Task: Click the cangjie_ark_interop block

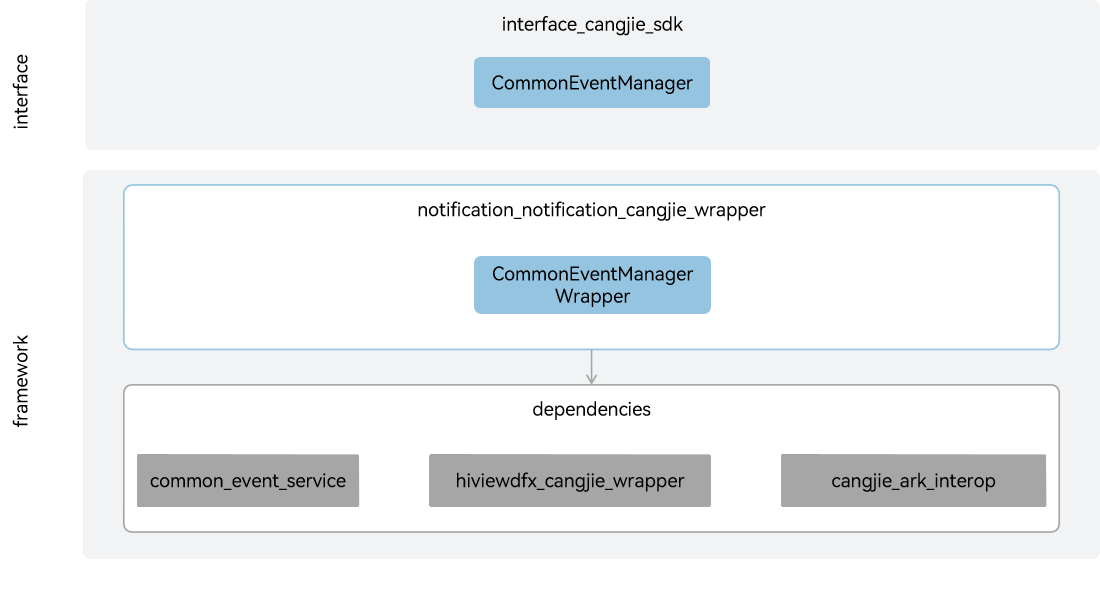Action: pyautogui.click(x=913, y=481)
